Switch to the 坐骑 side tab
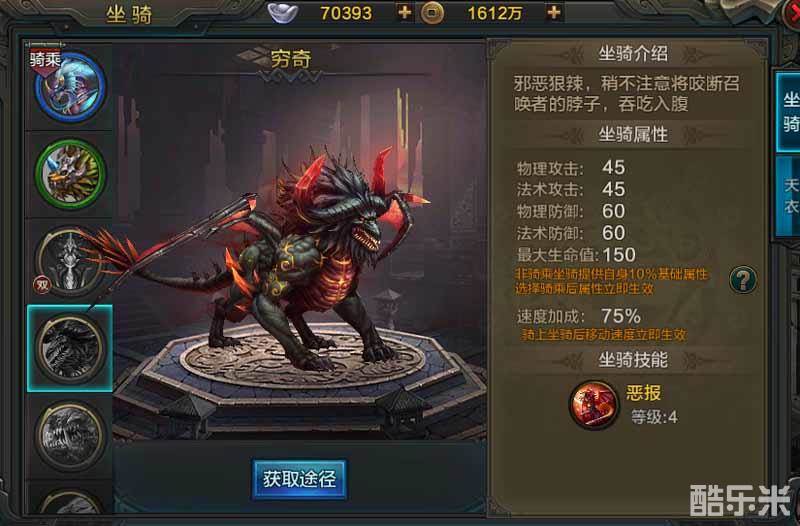Image resolution: width=800 pixels, height=526 pixels. (788, 111)
